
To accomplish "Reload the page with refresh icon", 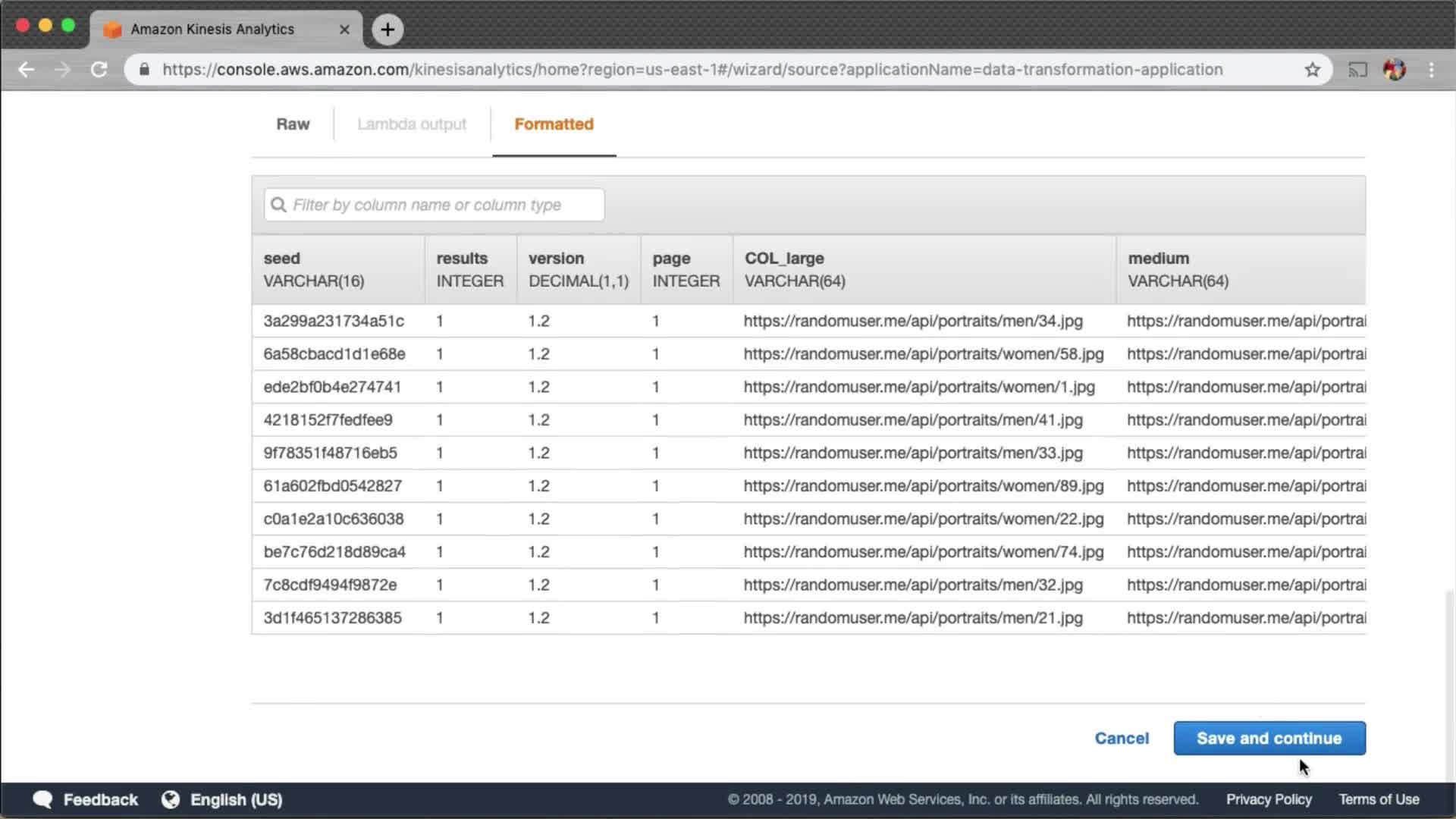I will pos(99,70).
